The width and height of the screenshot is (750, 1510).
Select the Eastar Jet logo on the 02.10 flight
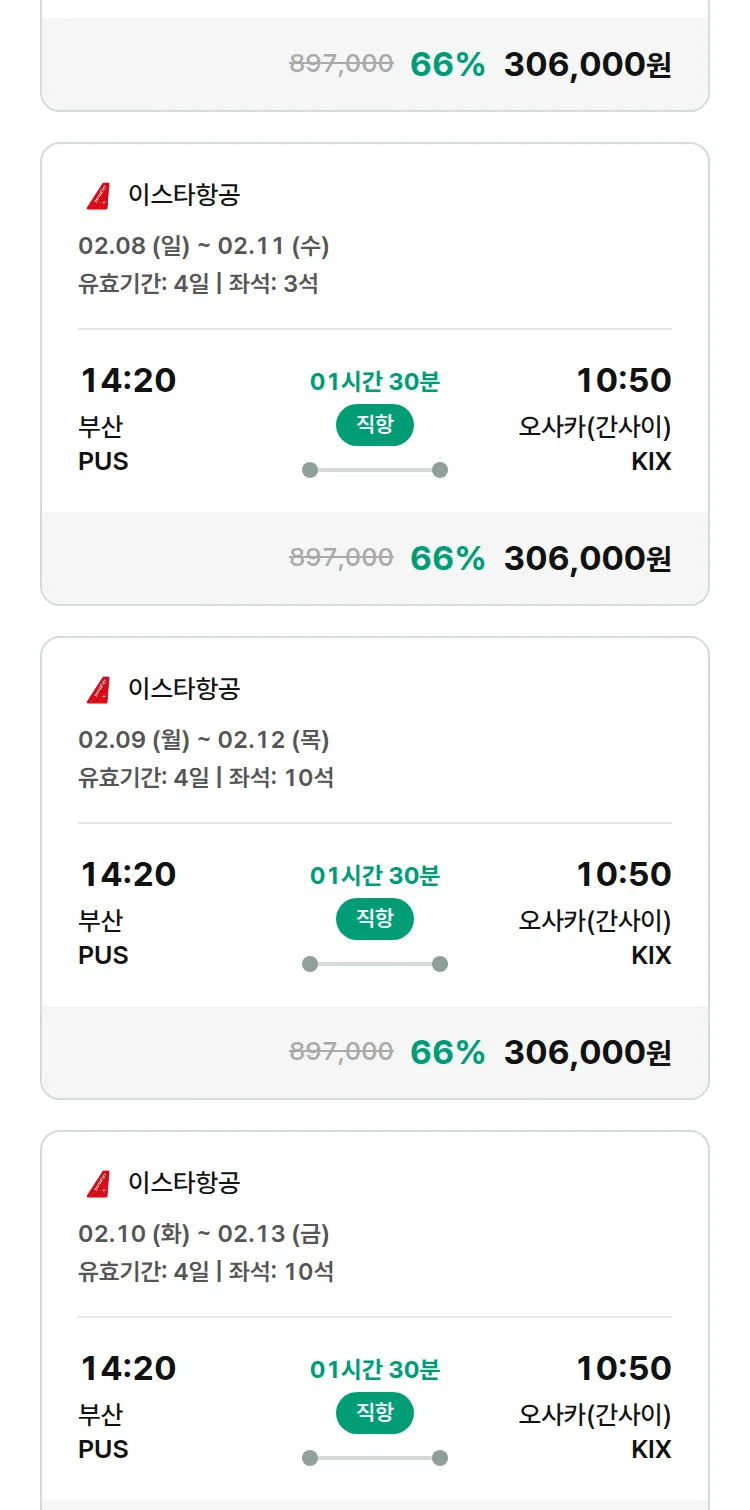tap(99, 1184)
